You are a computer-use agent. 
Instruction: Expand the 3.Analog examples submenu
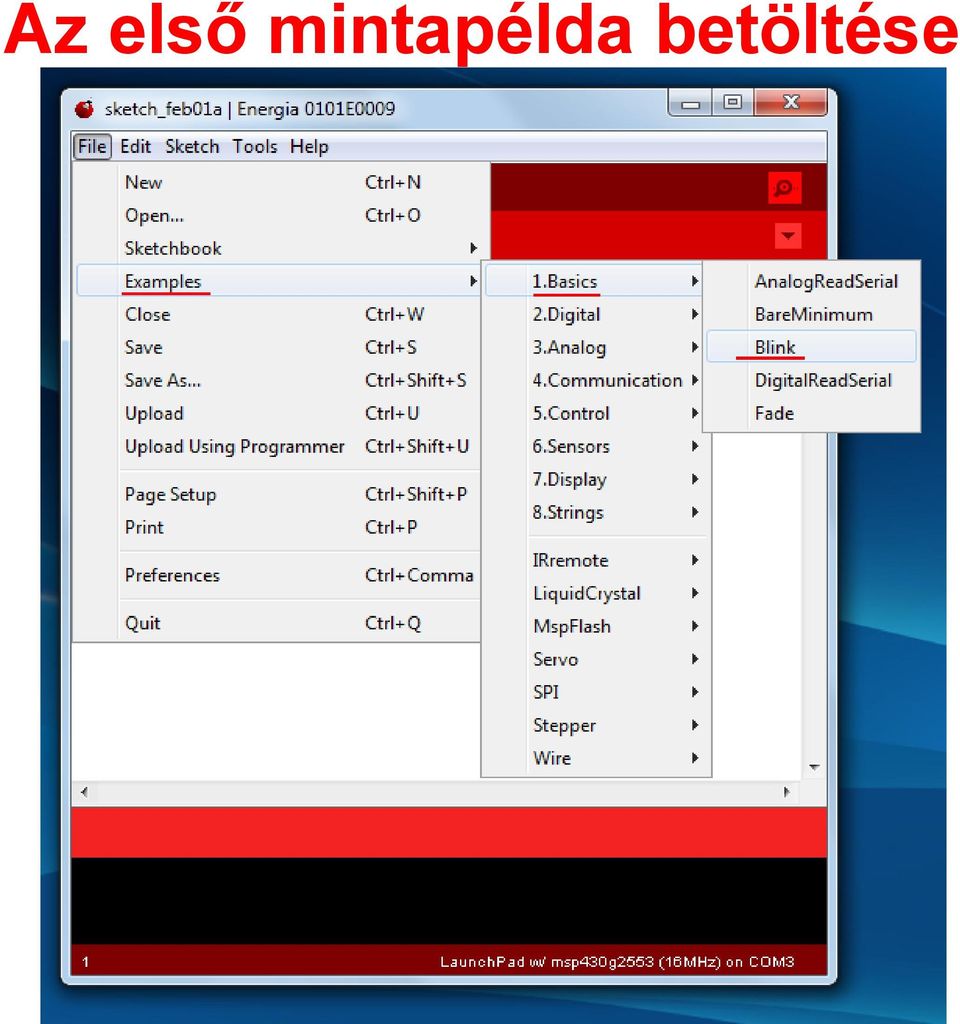[595, 347]
